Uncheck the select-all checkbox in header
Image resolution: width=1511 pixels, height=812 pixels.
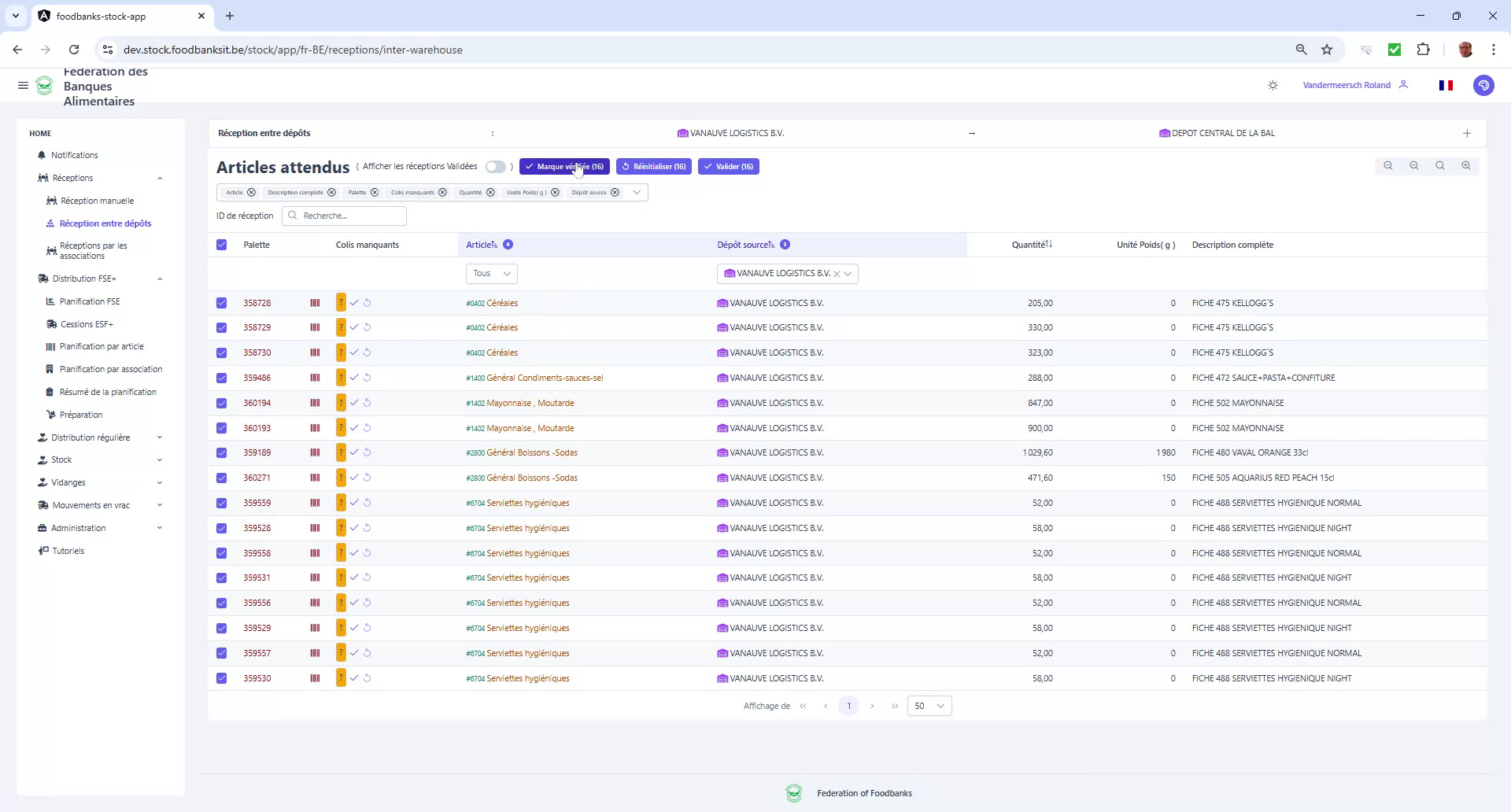tap(221, 245)
